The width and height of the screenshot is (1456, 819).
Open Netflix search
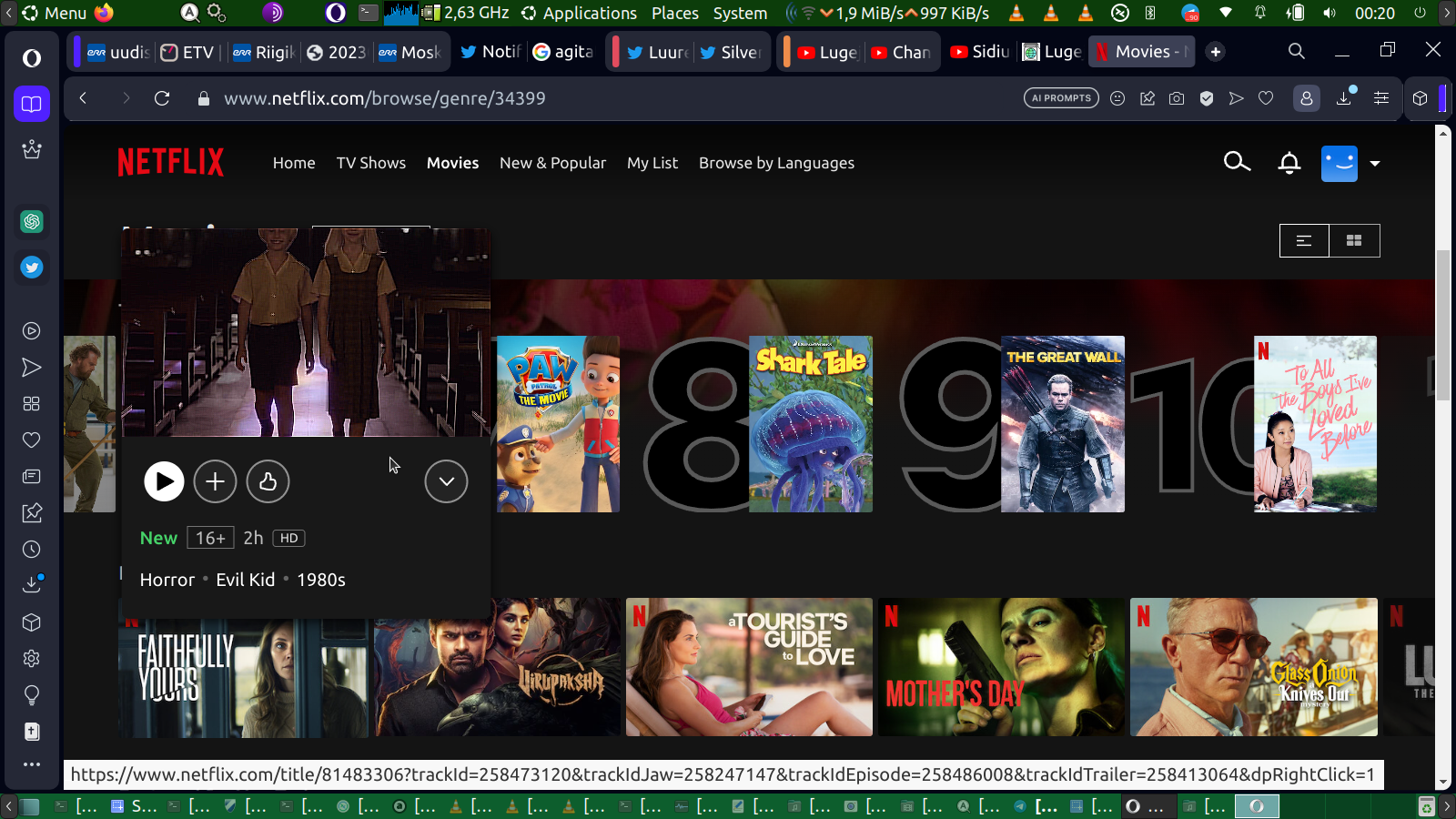1237,162
